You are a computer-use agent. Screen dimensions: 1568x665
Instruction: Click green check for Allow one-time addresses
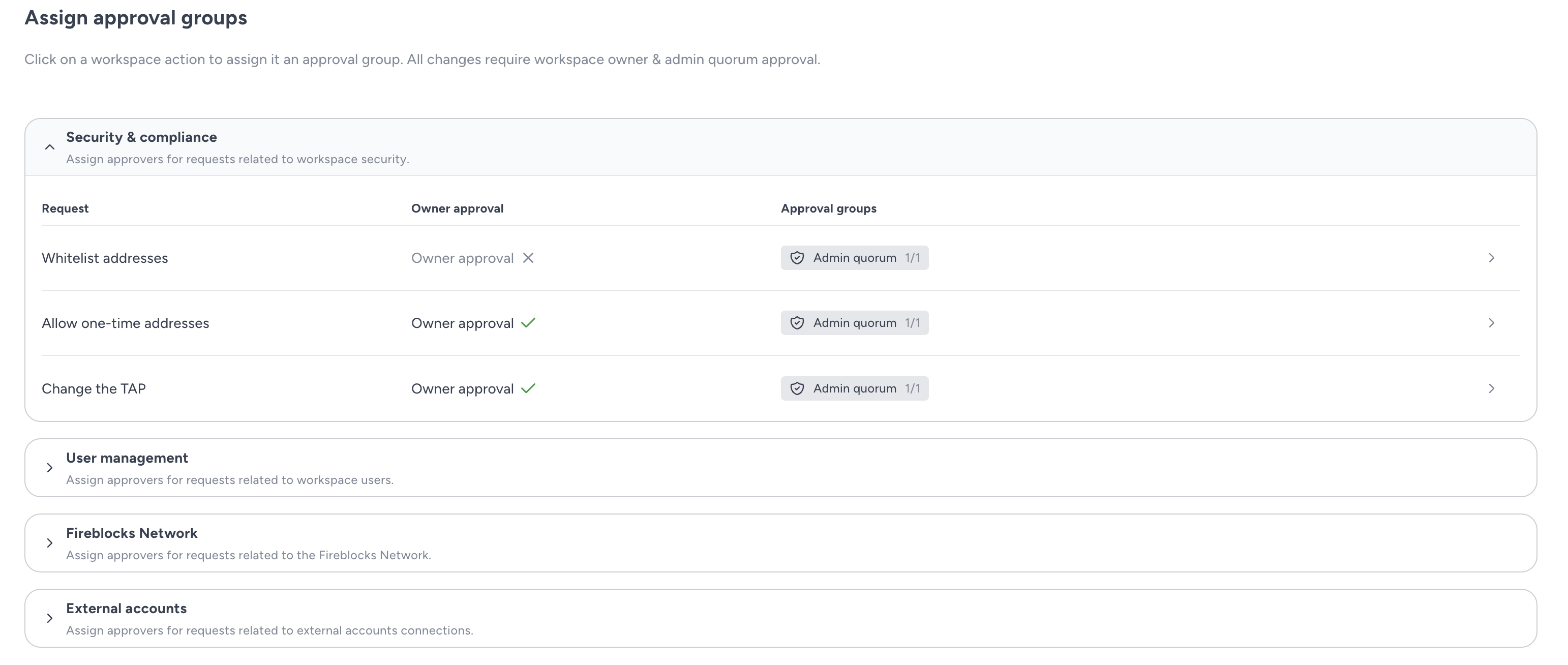pyautogui.click(x=528, y=323)
